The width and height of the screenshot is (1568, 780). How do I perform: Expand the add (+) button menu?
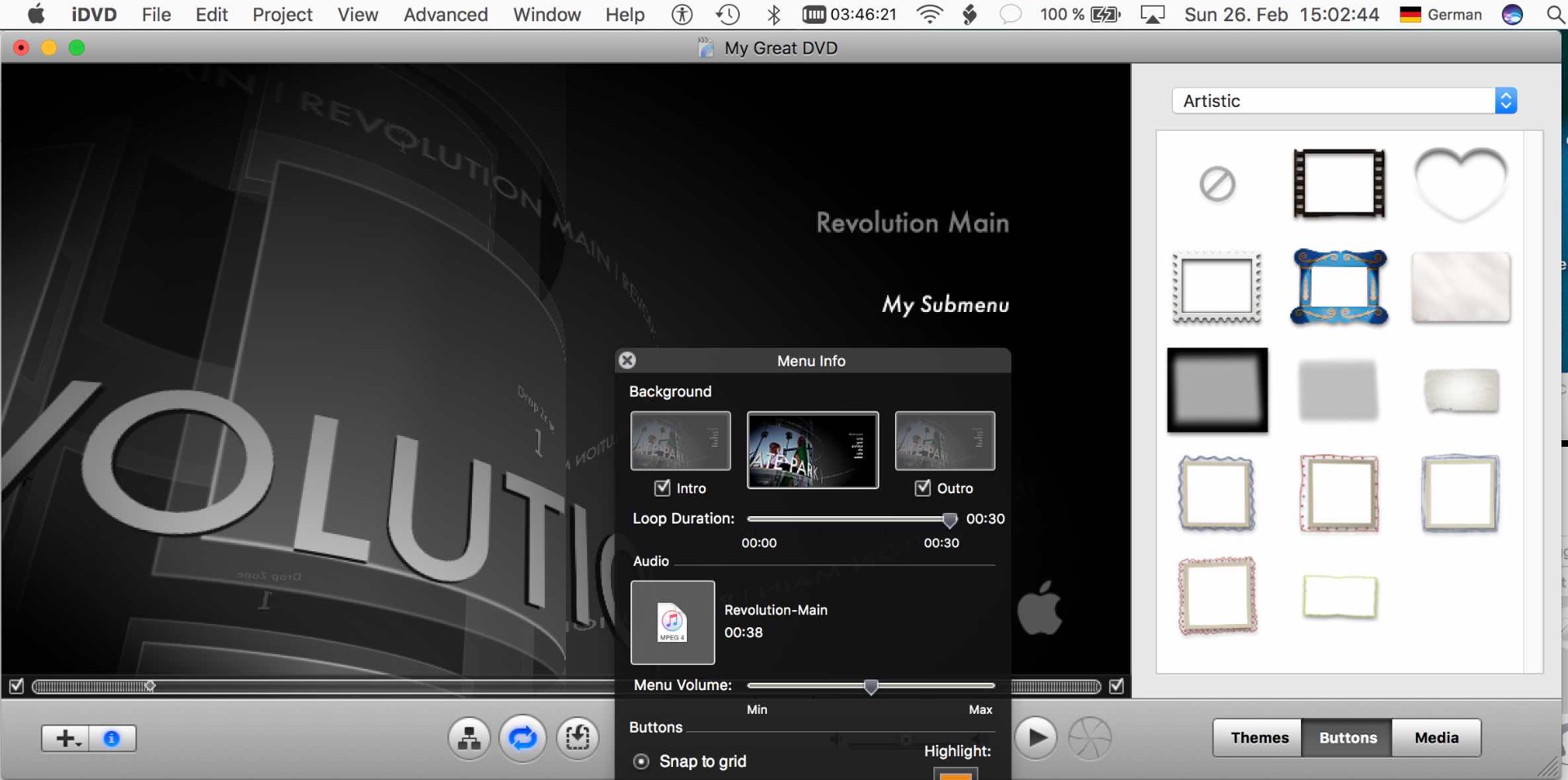pyautogui.click(x=66, y=738)
